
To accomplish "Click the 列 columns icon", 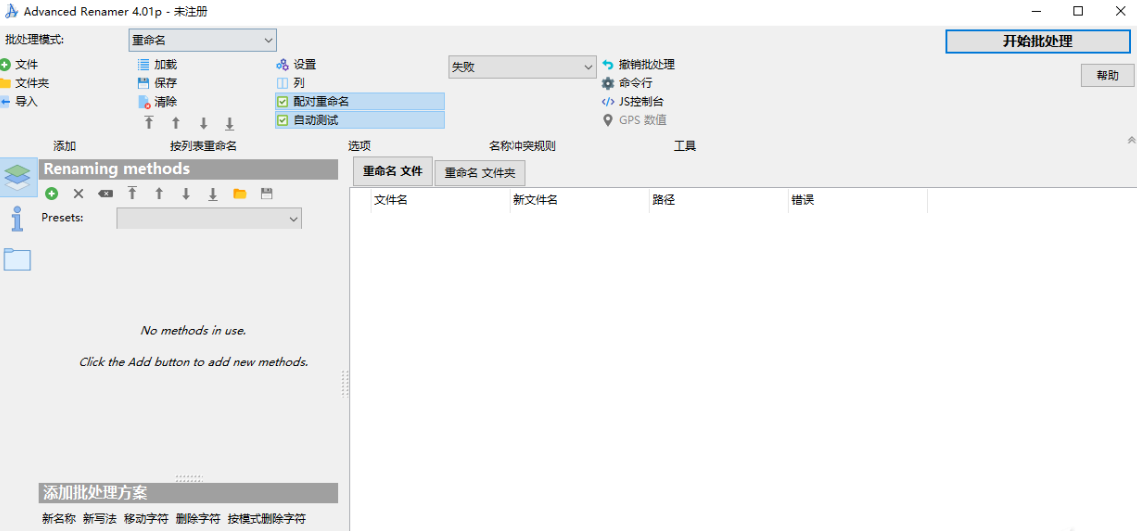I will pos(283,83).
